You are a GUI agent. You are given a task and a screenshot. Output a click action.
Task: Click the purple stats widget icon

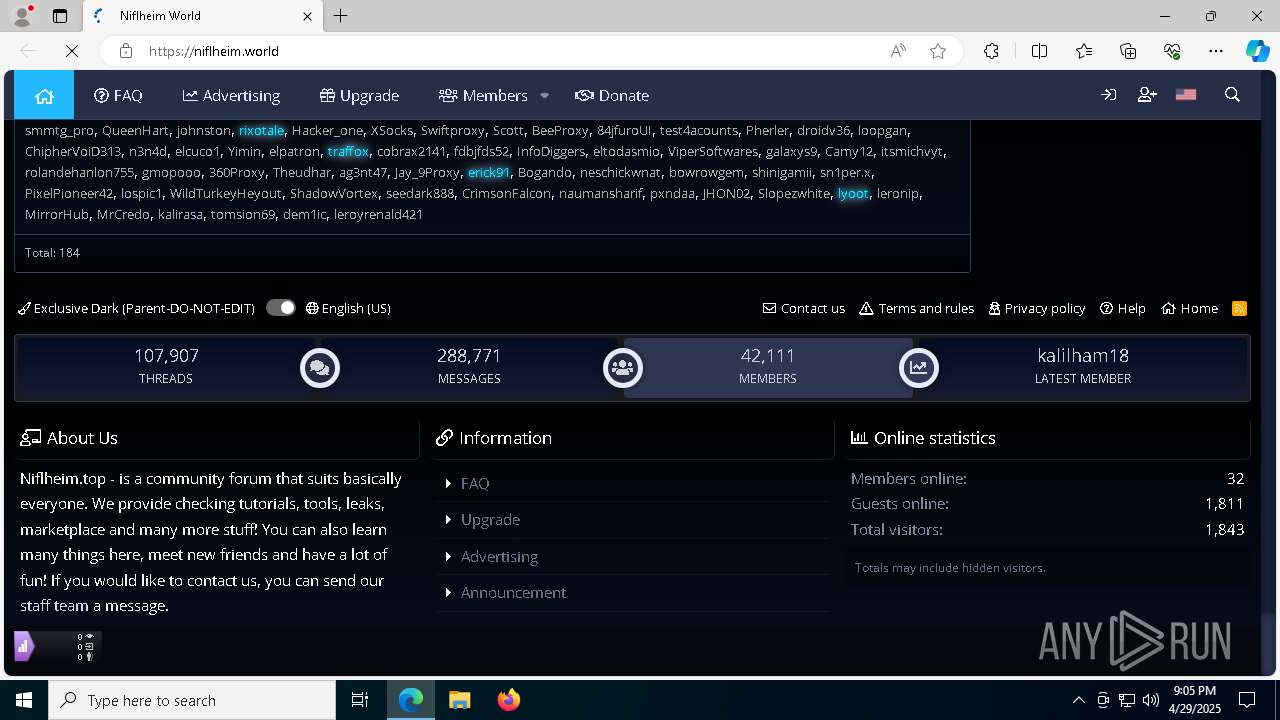coord(24,647)
